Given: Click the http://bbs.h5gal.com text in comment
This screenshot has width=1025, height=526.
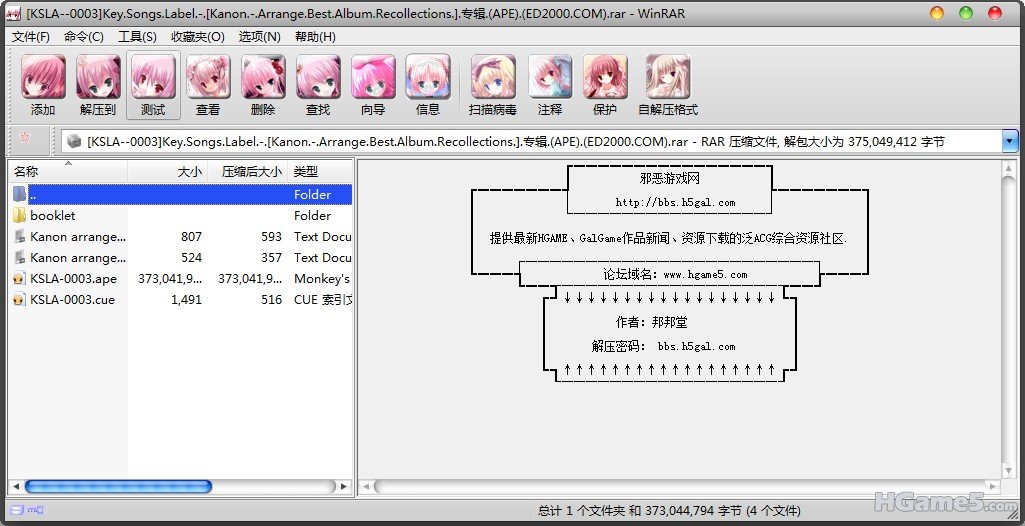Looking at the screenshot, I should pyautogui.click(x=675, y=203).
